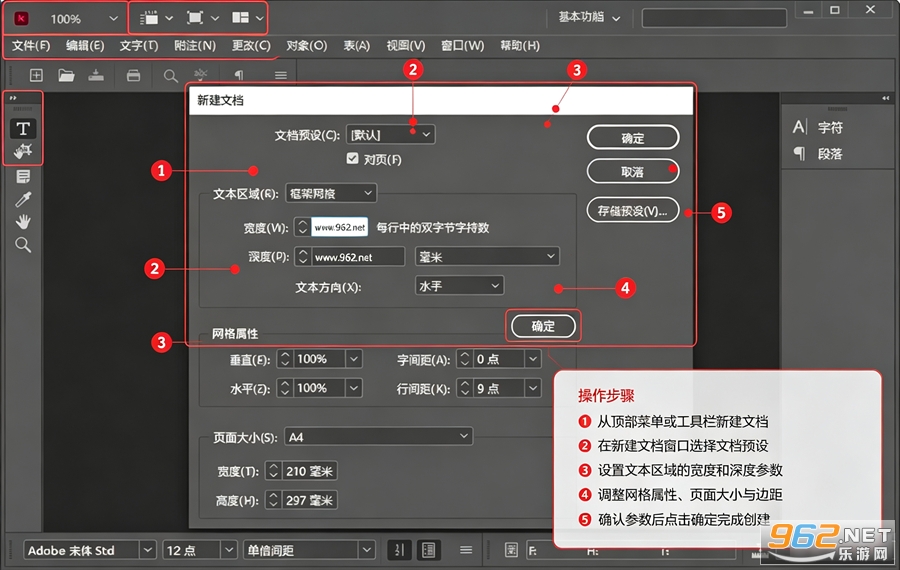Click the 高度(H) 297 毫米 field
This screenshot has width=900, height=570.
click(308, 500)
